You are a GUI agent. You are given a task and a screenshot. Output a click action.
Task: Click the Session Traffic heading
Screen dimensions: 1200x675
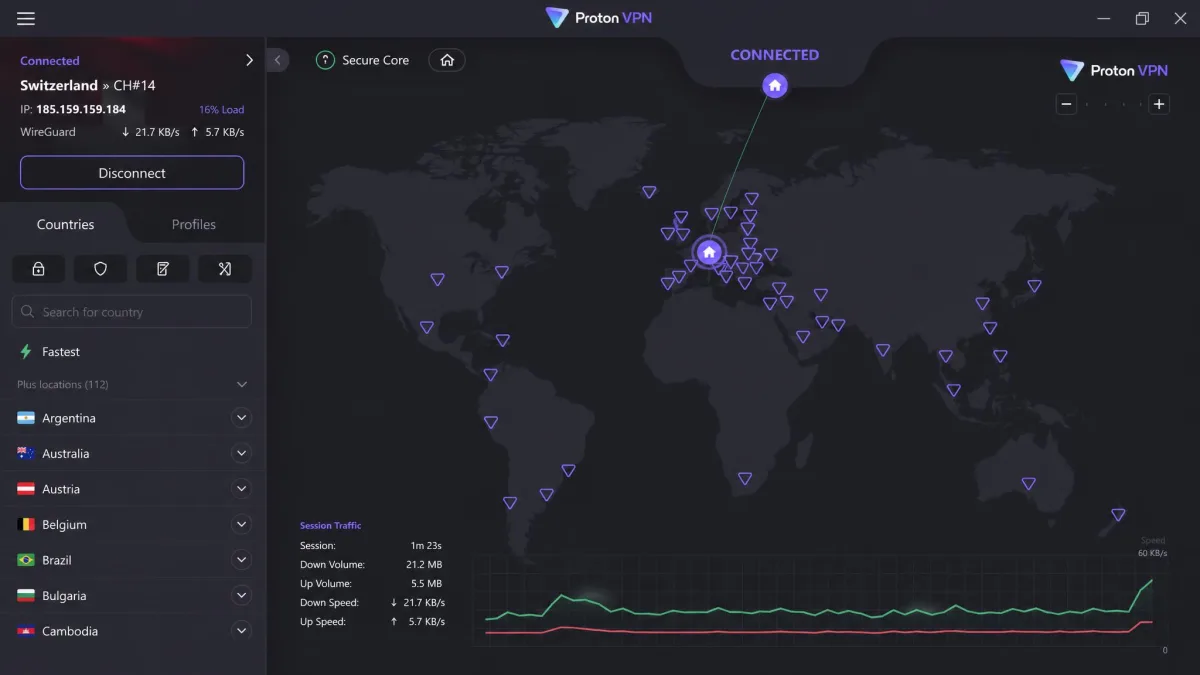331,526
